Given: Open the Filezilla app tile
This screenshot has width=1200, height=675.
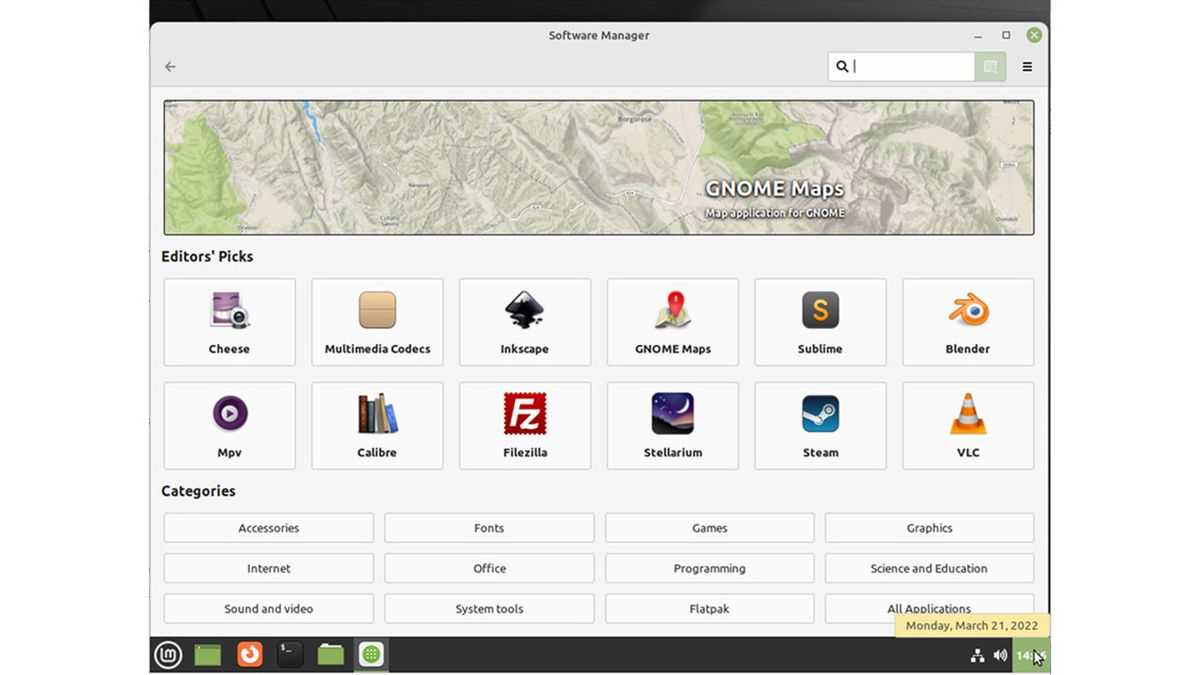Looking at the screenshot, I should 525,426.
